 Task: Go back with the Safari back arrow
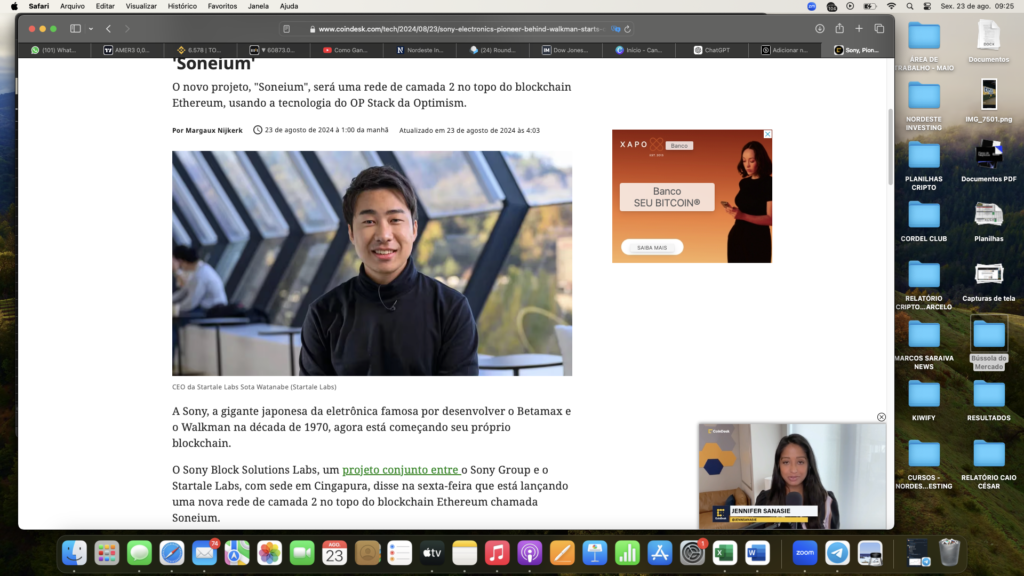[x=108, y=29]
